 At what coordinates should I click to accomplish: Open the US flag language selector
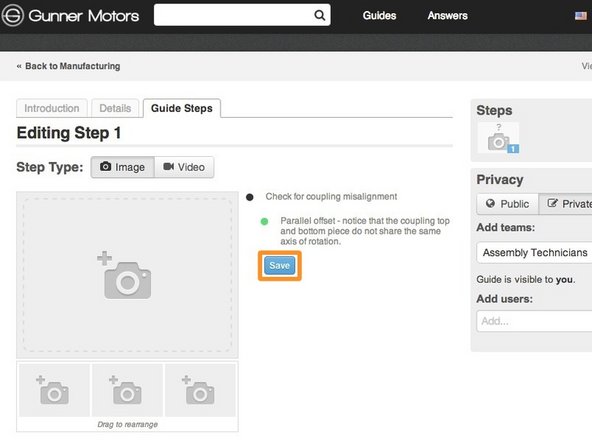pyautogui.click(x=581, y=16)
